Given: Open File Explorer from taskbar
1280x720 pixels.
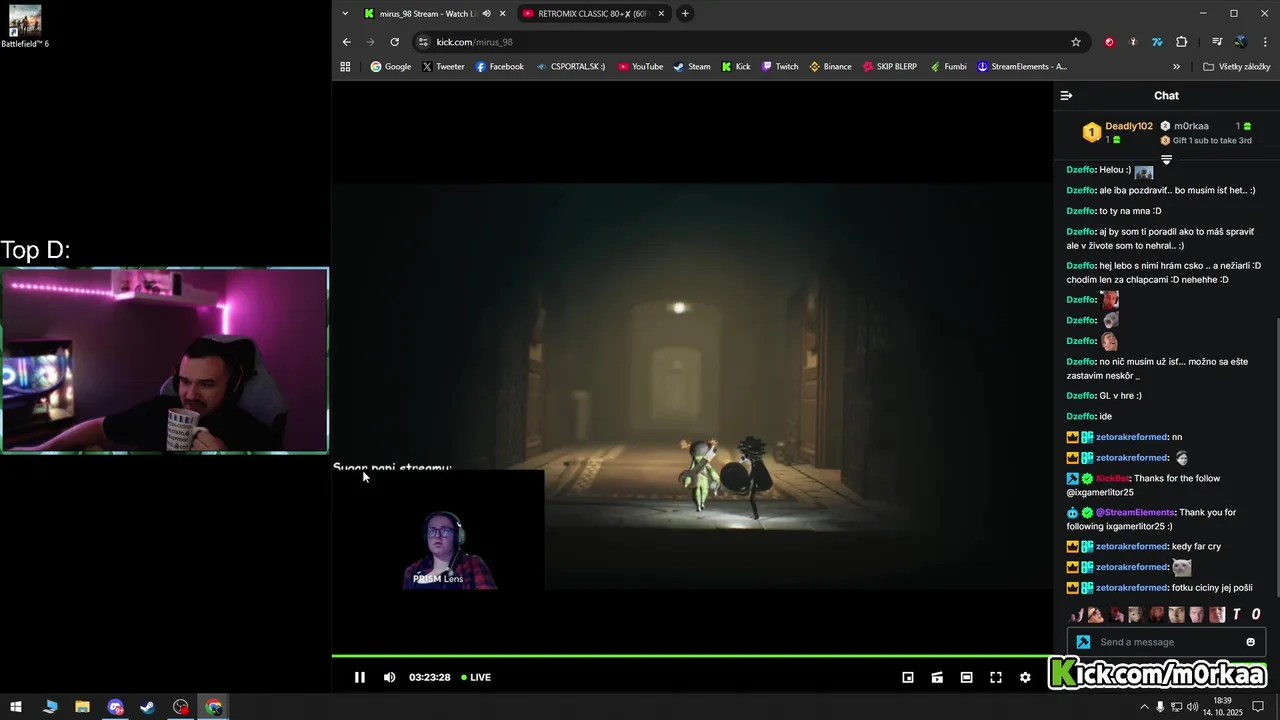Looking at the screenshot, I should tap(82, 707).
